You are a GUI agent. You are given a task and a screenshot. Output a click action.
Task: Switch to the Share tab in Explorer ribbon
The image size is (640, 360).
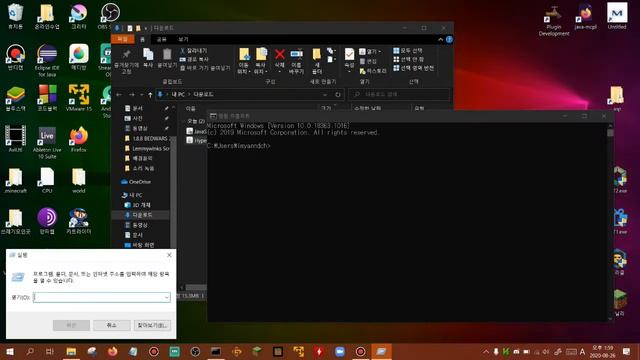(162, 39)
